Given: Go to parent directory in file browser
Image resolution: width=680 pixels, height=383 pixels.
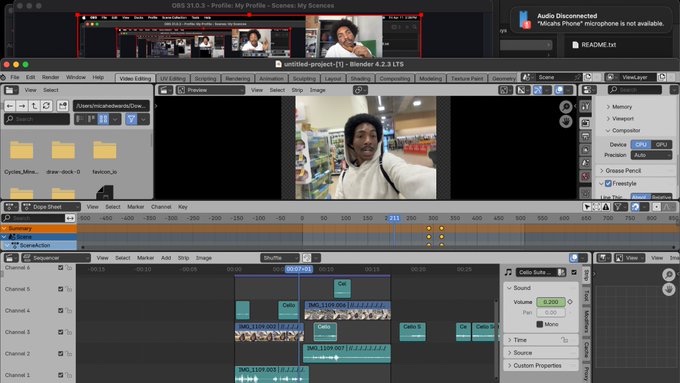Looking at the screenshot, I should [34, 105].
